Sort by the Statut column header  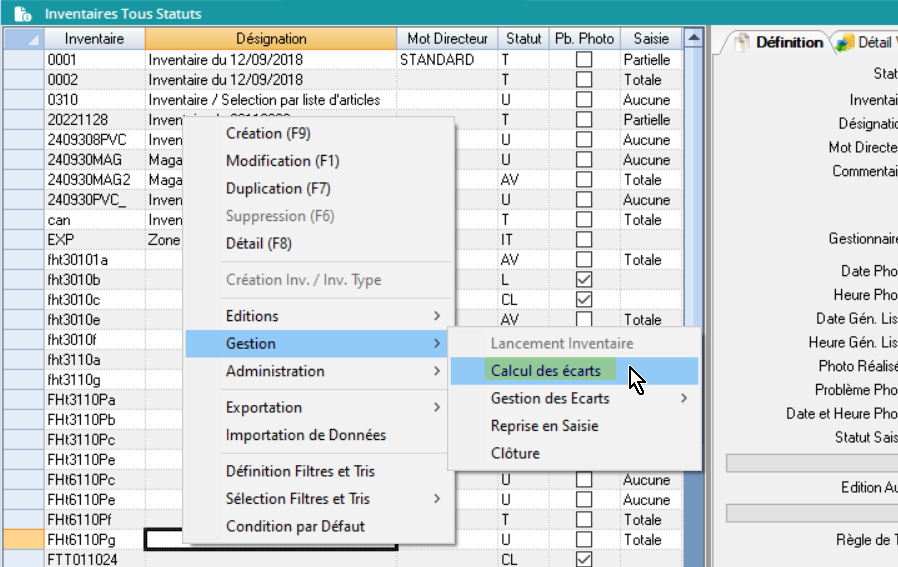click(x=523, y=39)
